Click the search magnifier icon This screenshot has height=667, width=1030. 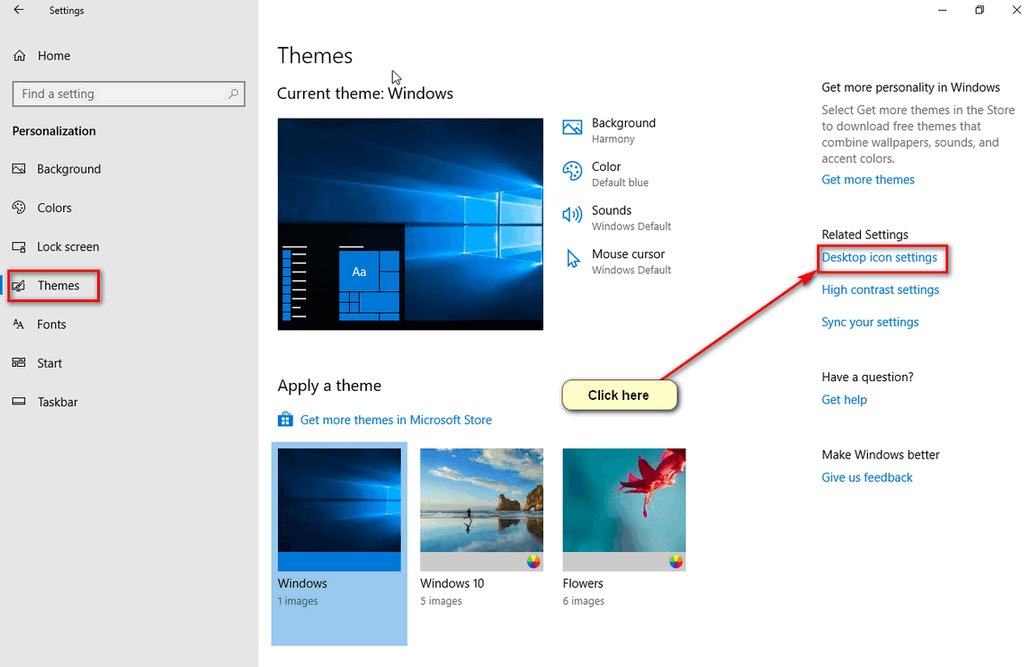point(233,93)
